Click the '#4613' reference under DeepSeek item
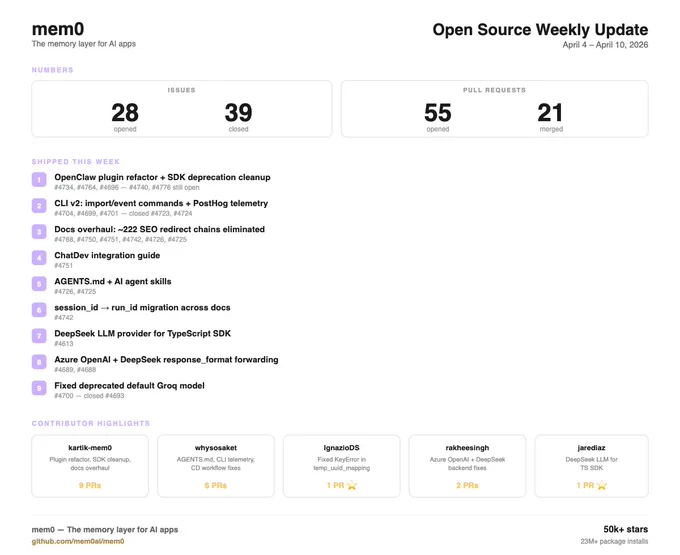Screen dimensions: 680x555 pos(64,343)
